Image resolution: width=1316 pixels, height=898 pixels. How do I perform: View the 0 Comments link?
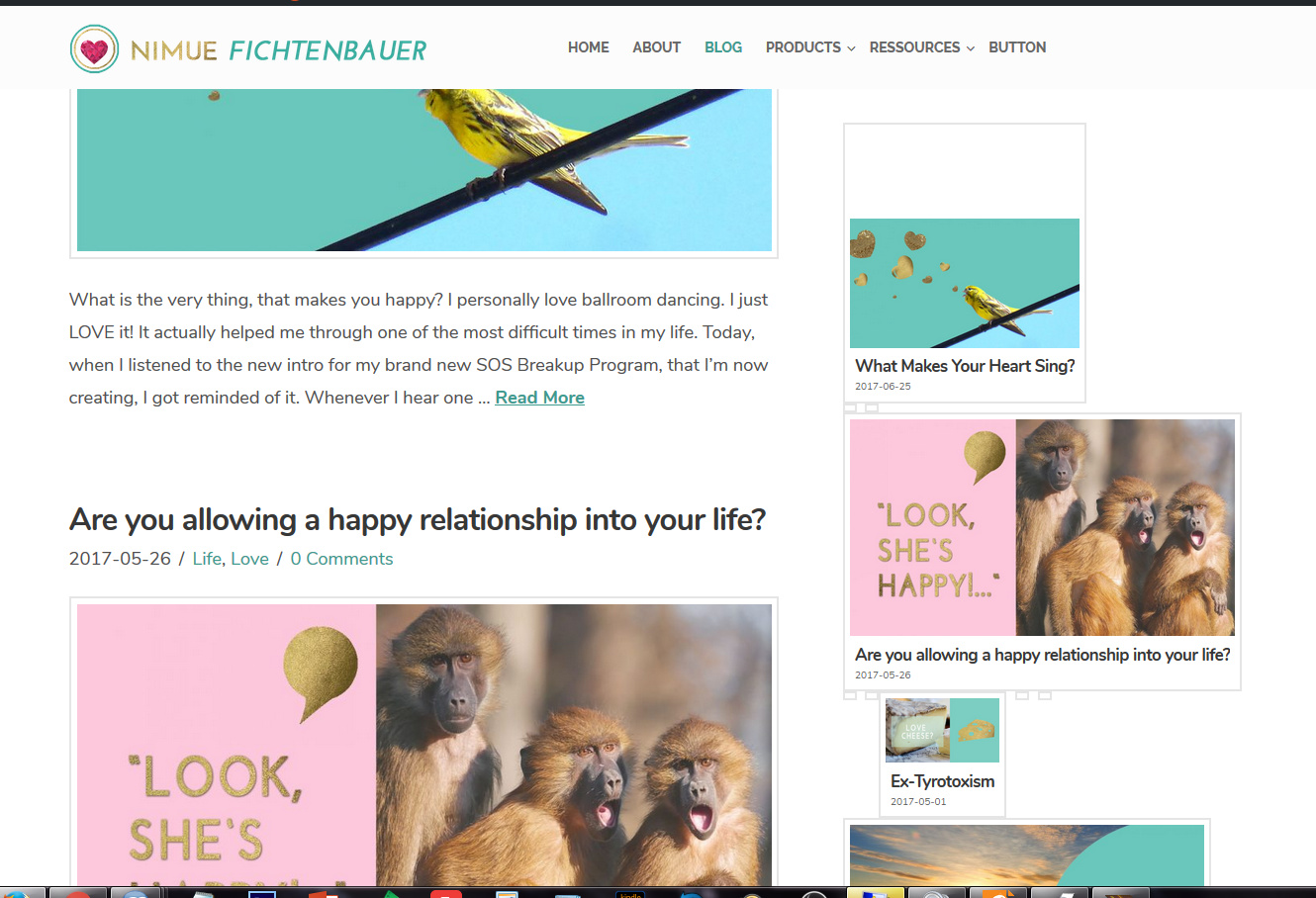(x=341, y=559)
